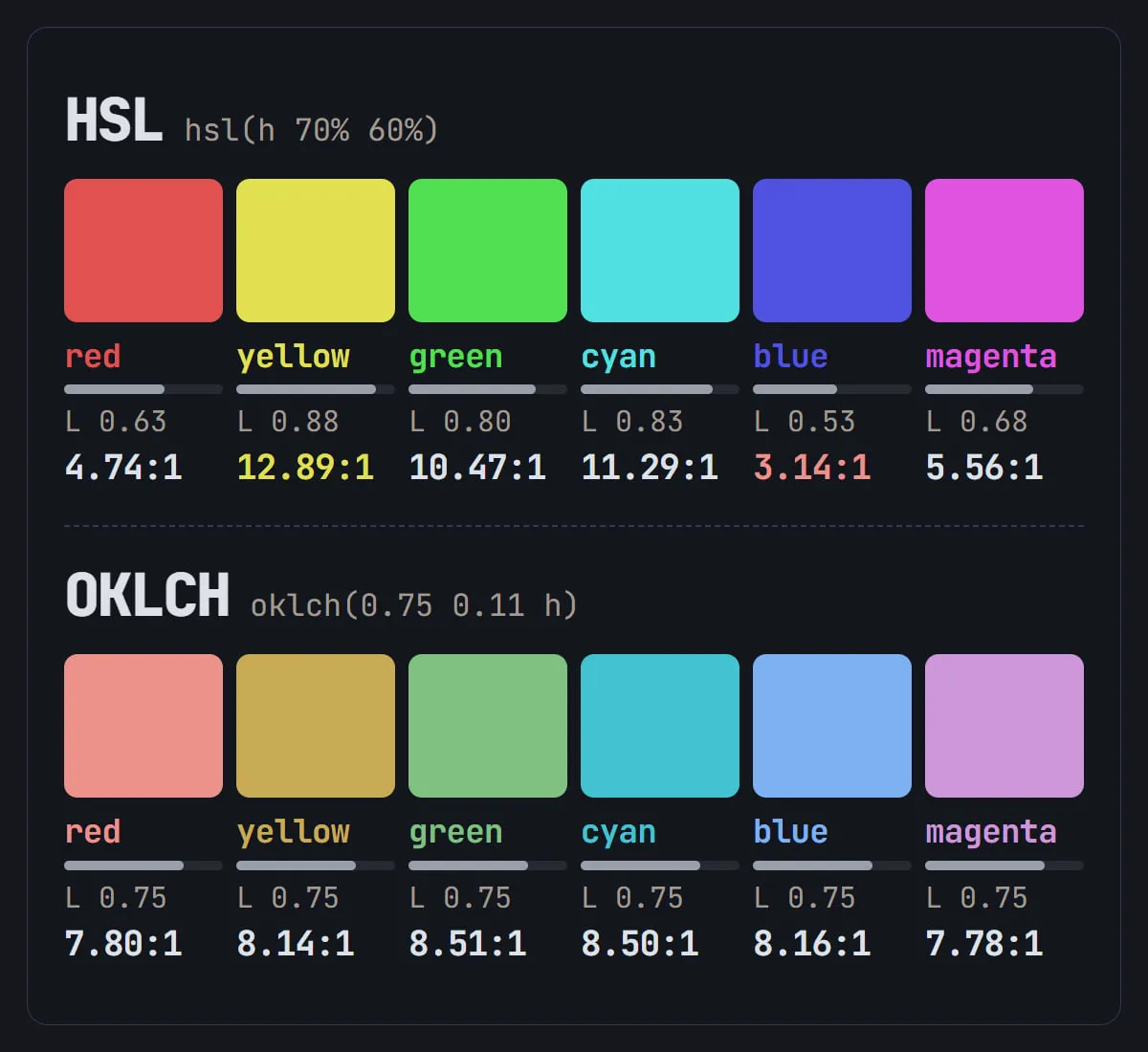This screenshot has height=1052, width=1148.
Task: Click the L 0.80 value
Action: coord(460,422)
